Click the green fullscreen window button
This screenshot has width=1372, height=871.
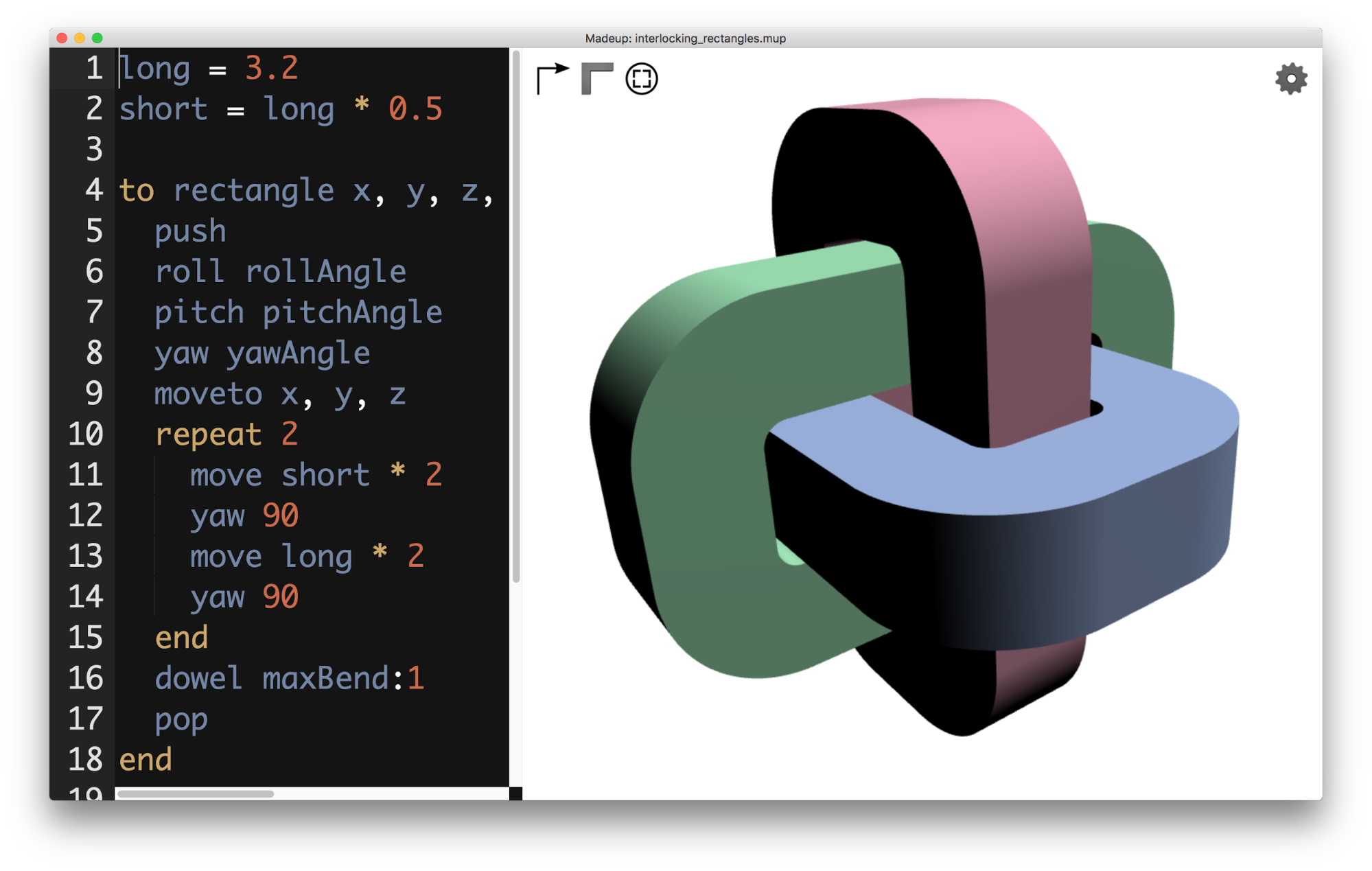97,38
